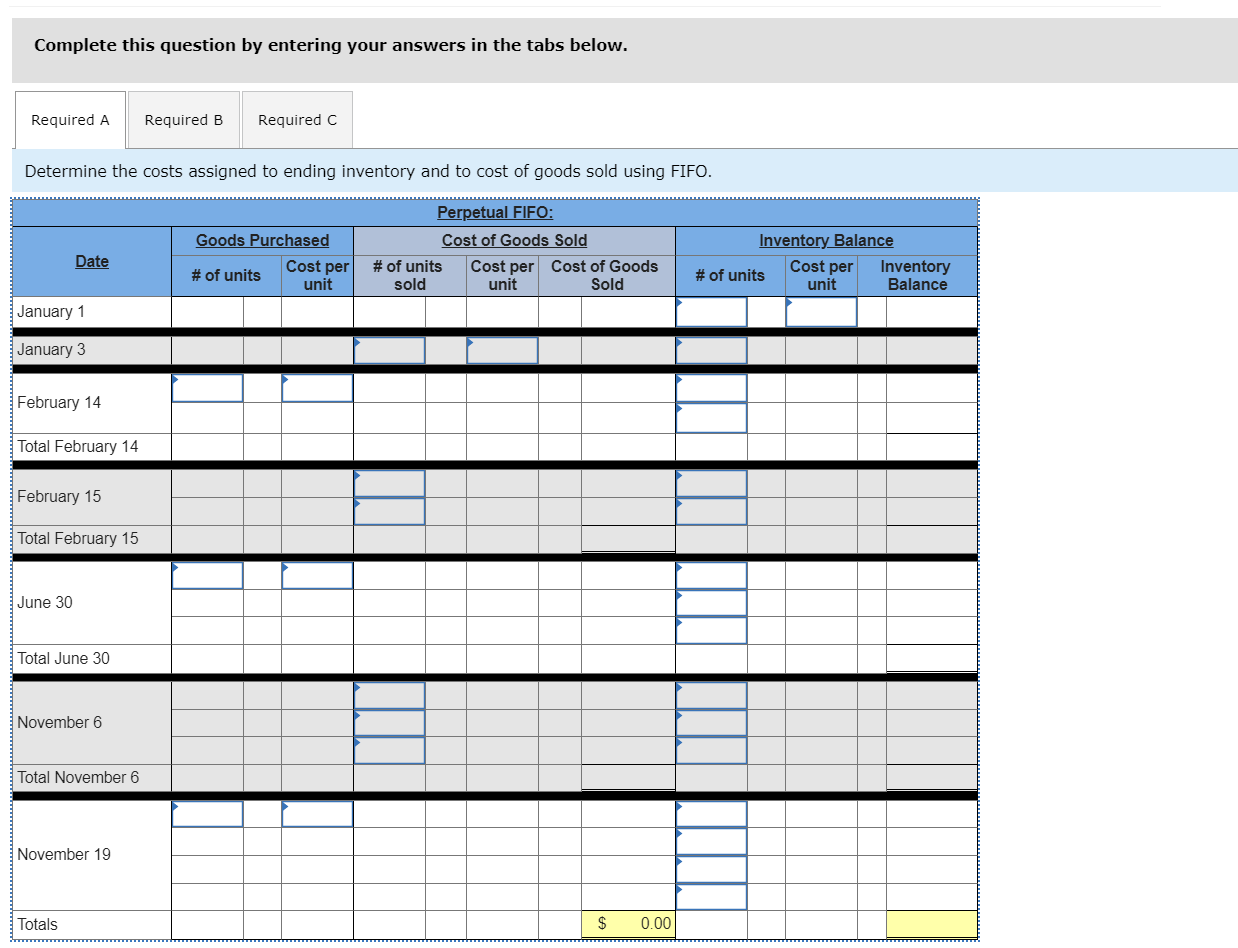Open November 6 inventory balance units dropdown
Screen dimensions: 1238x948
[x=711, y=694]
